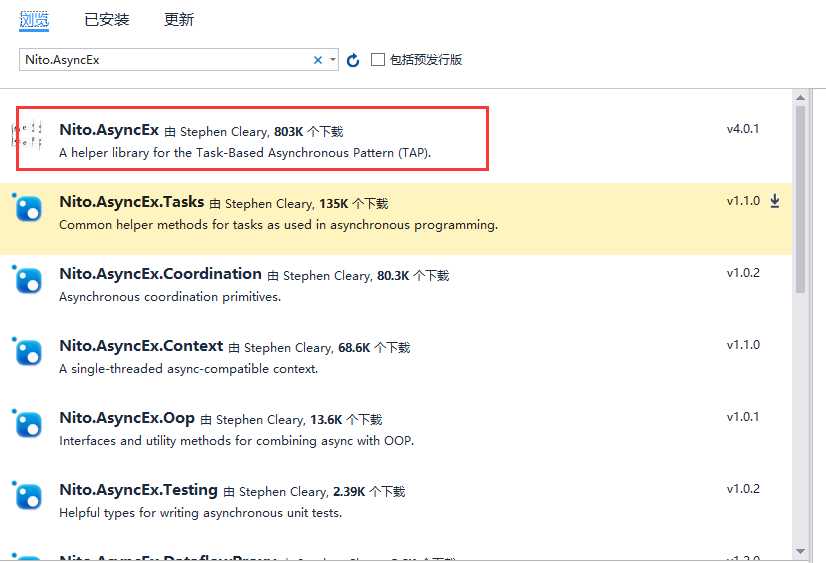Select the Nito.AsyncEx.Tasks package title
This screenshot has width=826, height=563.
132,202
